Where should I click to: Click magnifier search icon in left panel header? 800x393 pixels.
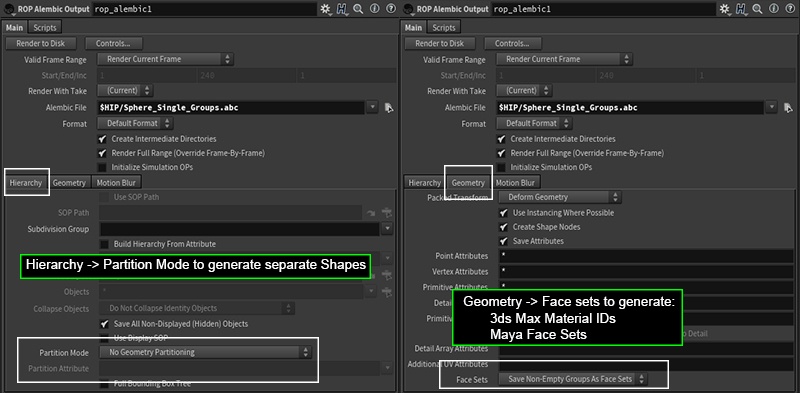pos(358,9)
